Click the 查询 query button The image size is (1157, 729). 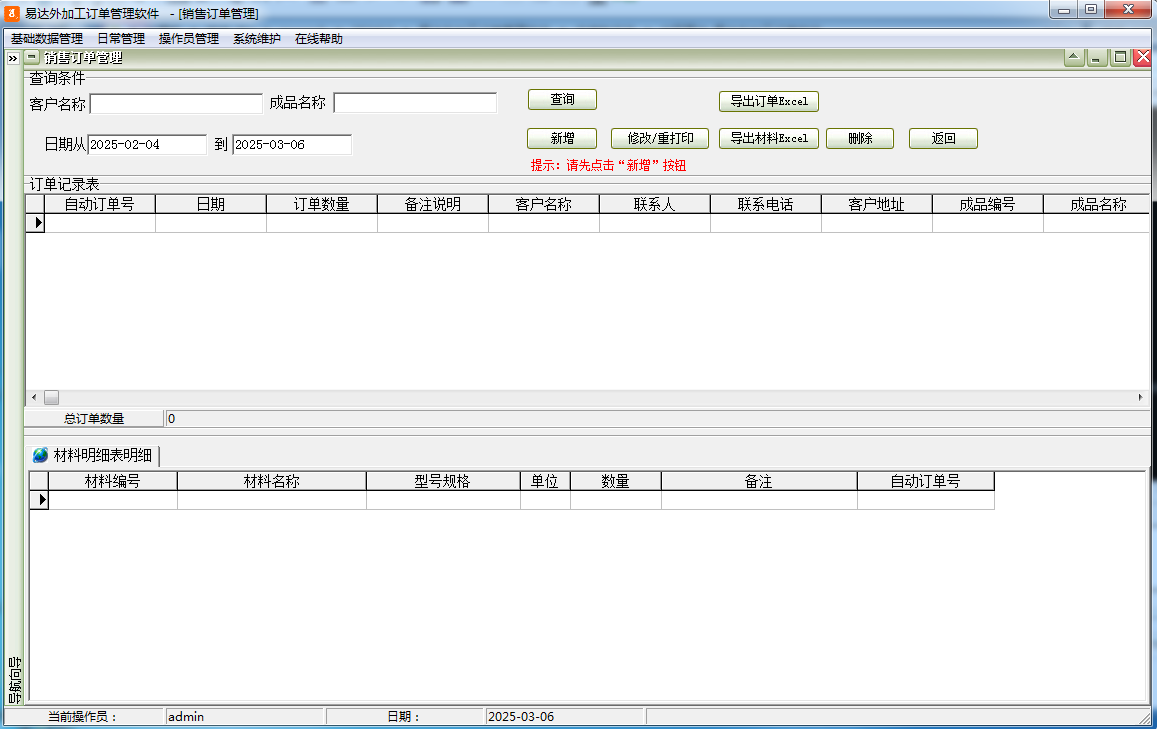pyautogui.click(x=561, y=99)
